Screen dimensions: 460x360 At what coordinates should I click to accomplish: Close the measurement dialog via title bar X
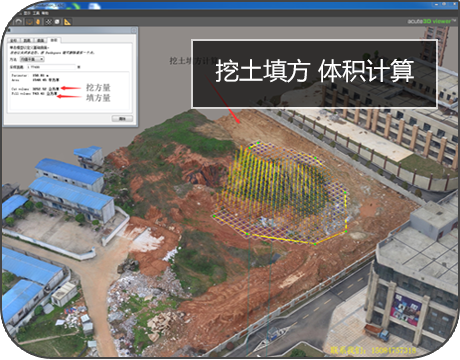click(134, 30)
